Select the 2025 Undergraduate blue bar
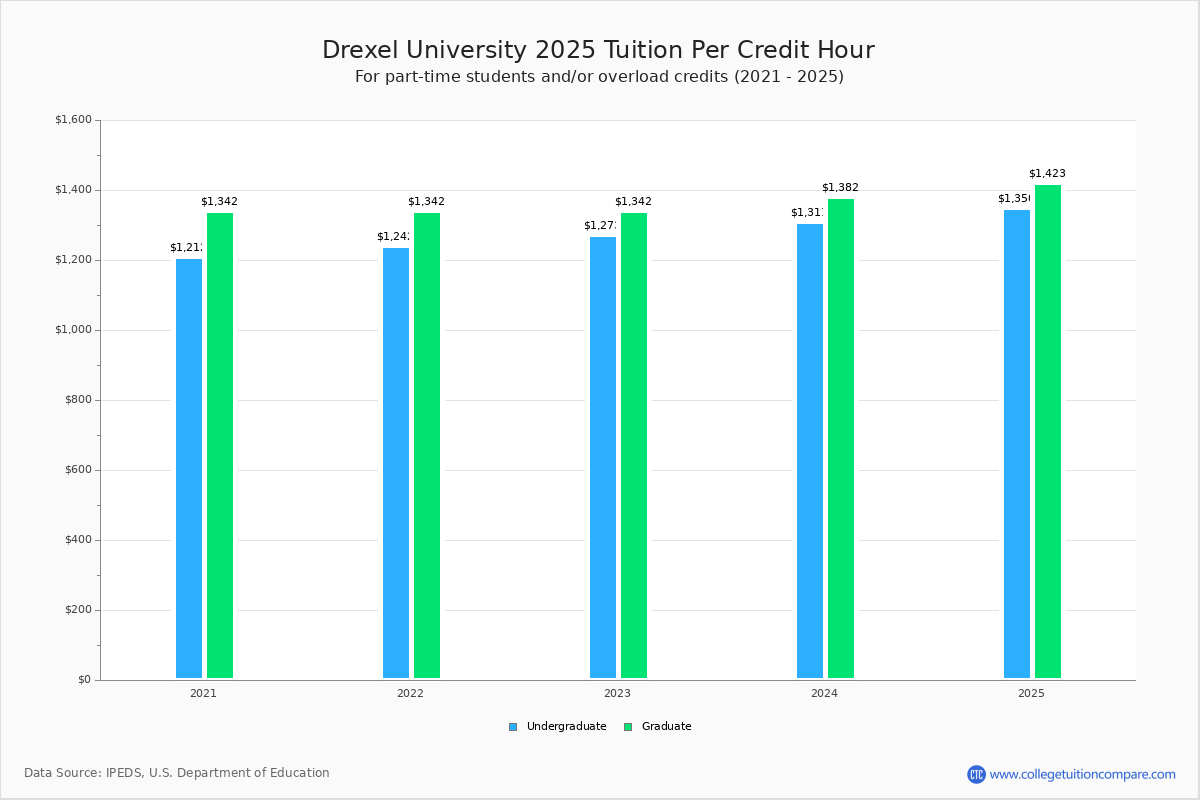 (1017, 443)
